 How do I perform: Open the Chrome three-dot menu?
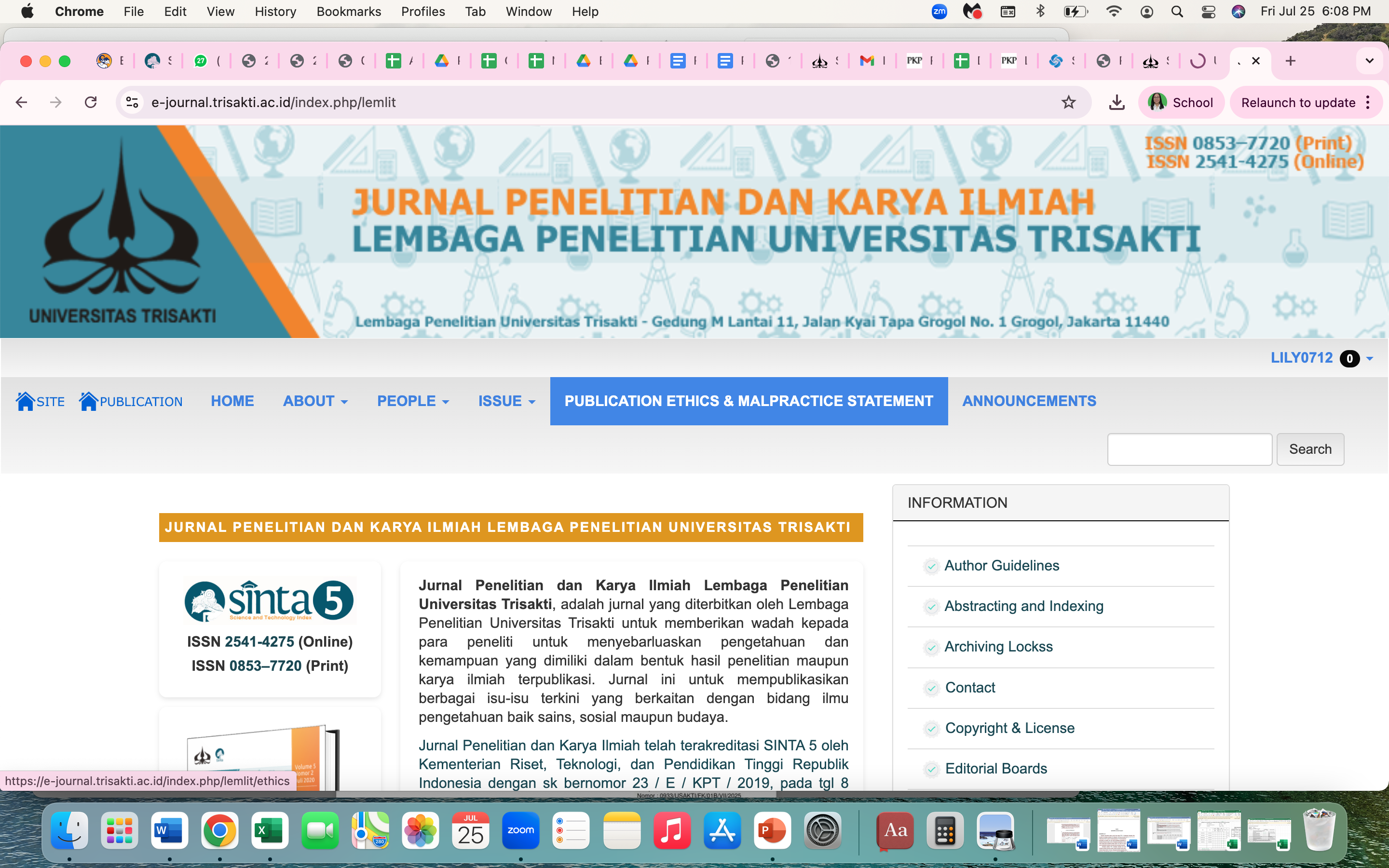coord(1368,102)
